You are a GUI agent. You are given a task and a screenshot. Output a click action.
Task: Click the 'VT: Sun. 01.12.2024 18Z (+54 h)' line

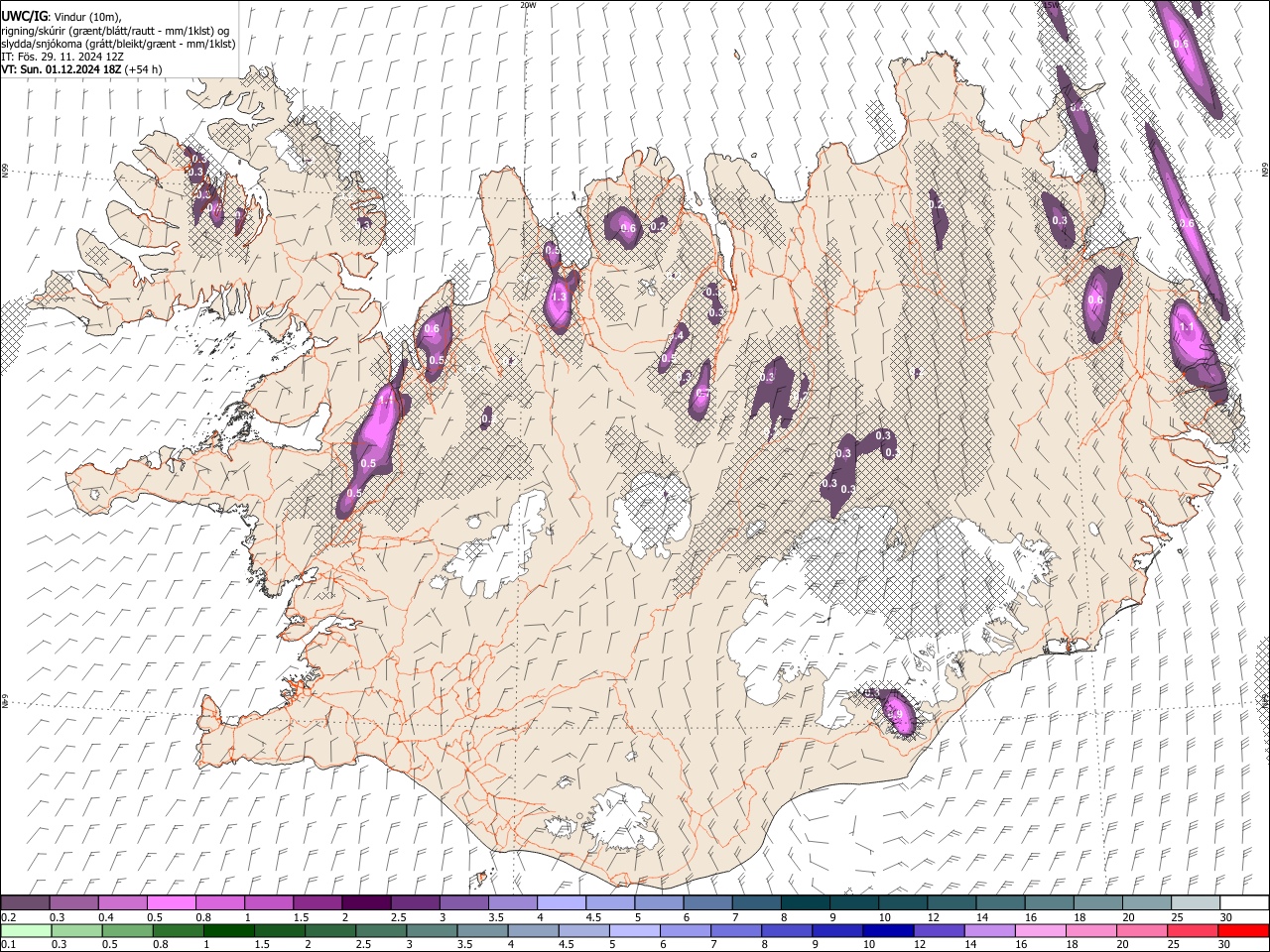coord(81,69)
